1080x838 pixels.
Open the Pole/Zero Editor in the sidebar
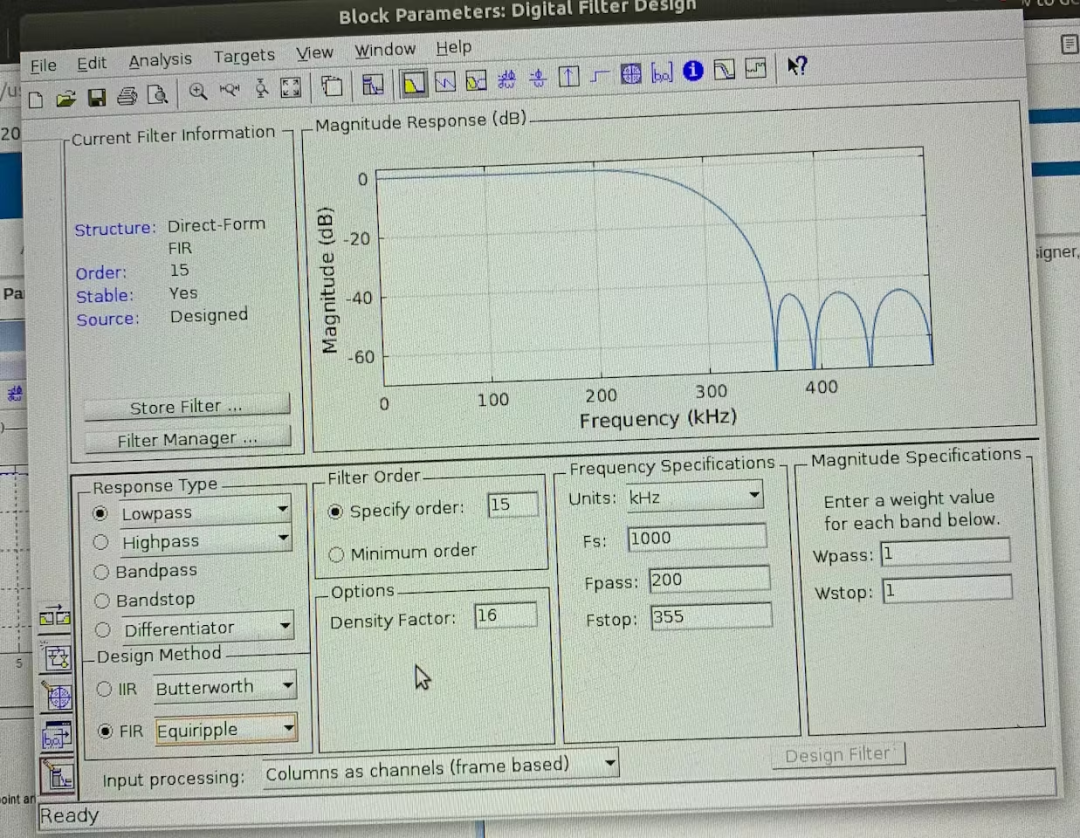[59, 697]
